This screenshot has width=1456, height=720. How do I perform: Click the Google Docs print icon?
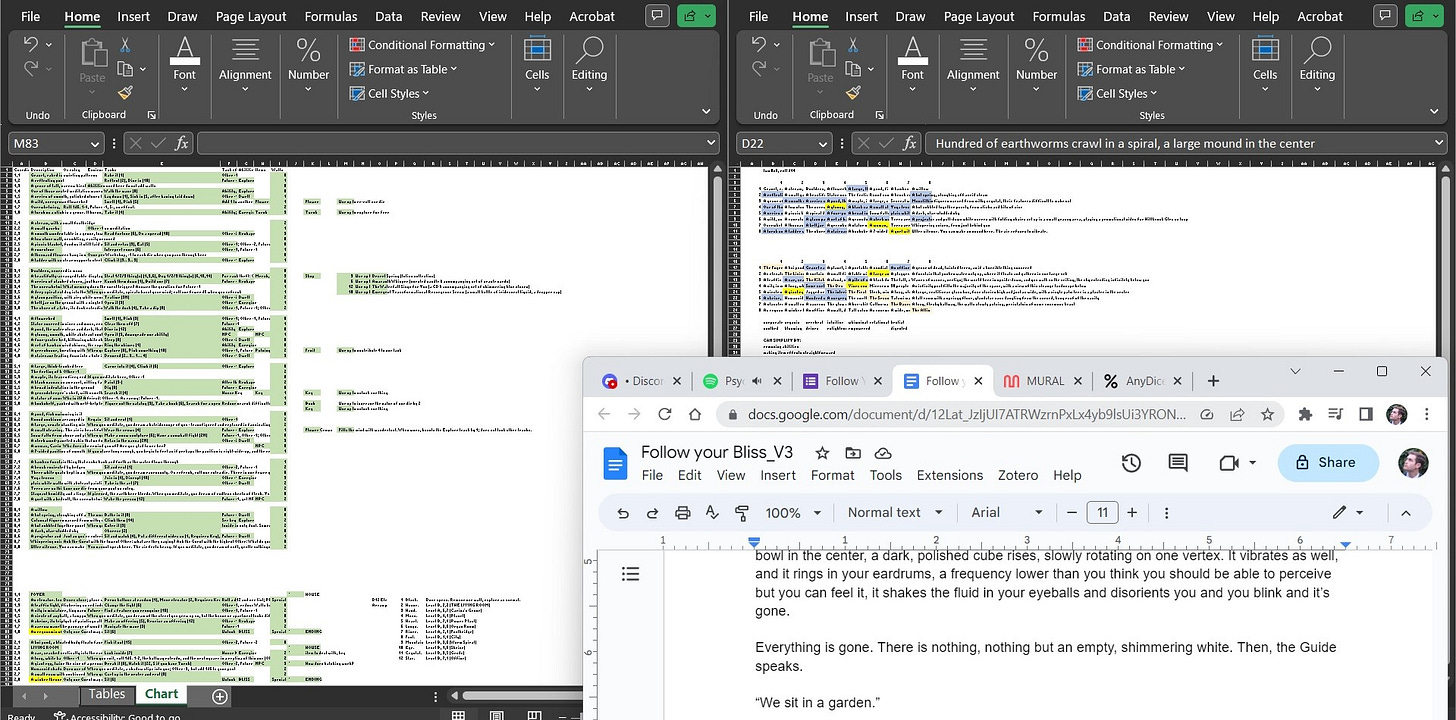(x=683, y=513)
